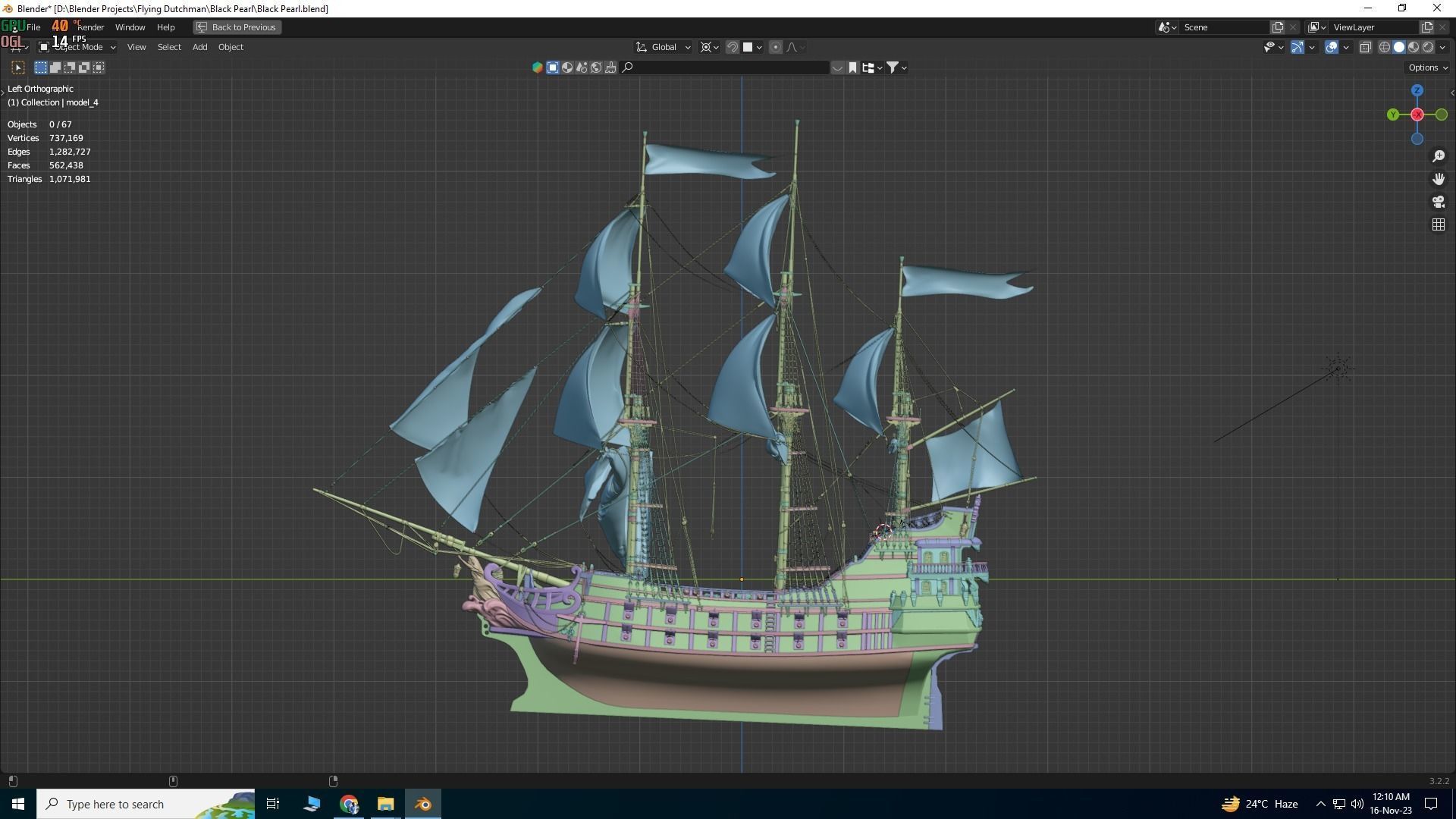Toggle snapping magnet icon
1456x819 pixels.
733,47
